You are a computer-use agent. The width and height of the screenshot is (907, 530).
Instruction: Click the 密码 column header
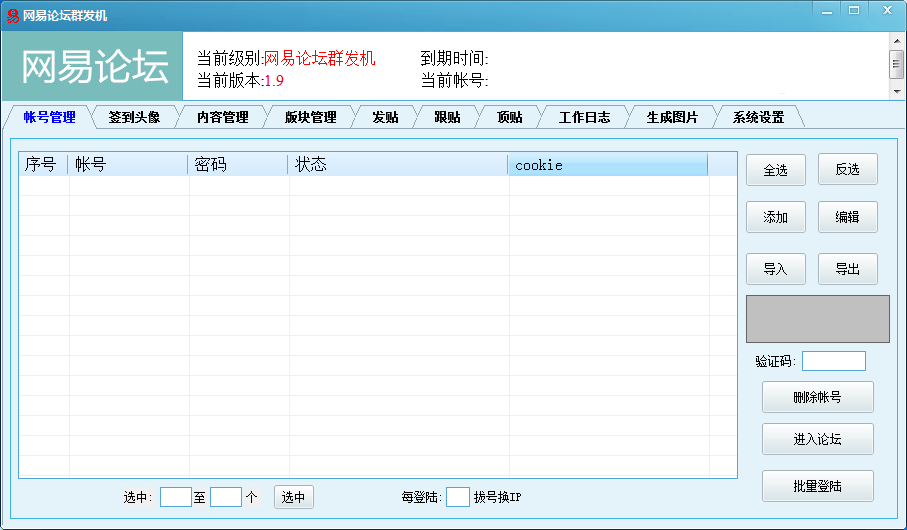[x=238, y=165]
